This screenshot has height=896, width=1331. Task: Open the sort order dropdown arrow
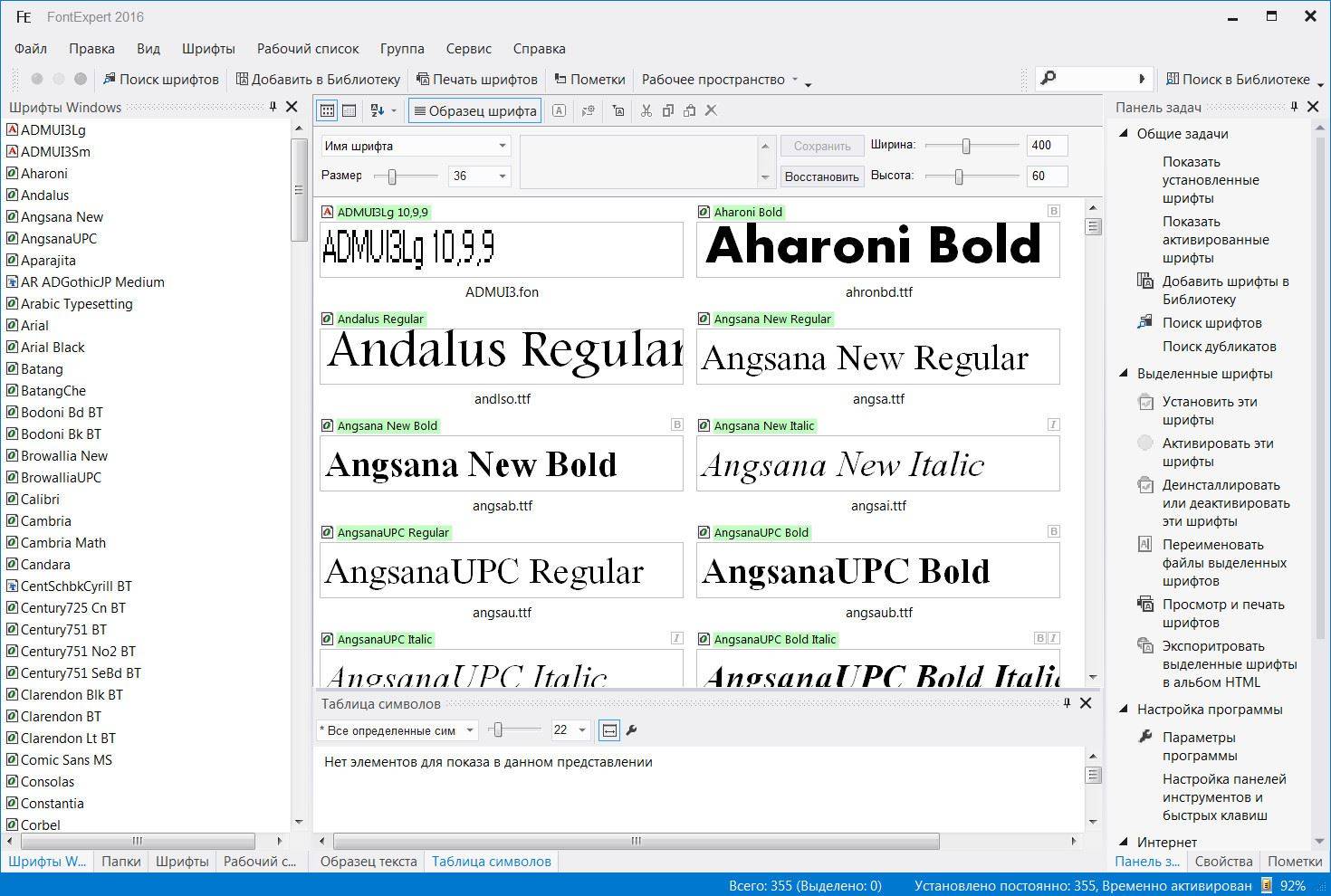pyautogui.click(x=393, y=110)
